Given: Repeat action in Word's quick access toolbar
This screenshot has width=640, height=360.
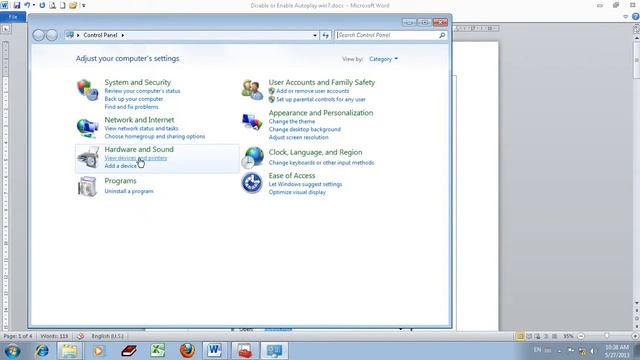Looking at the screenshot, I should (x=42, y=5).
